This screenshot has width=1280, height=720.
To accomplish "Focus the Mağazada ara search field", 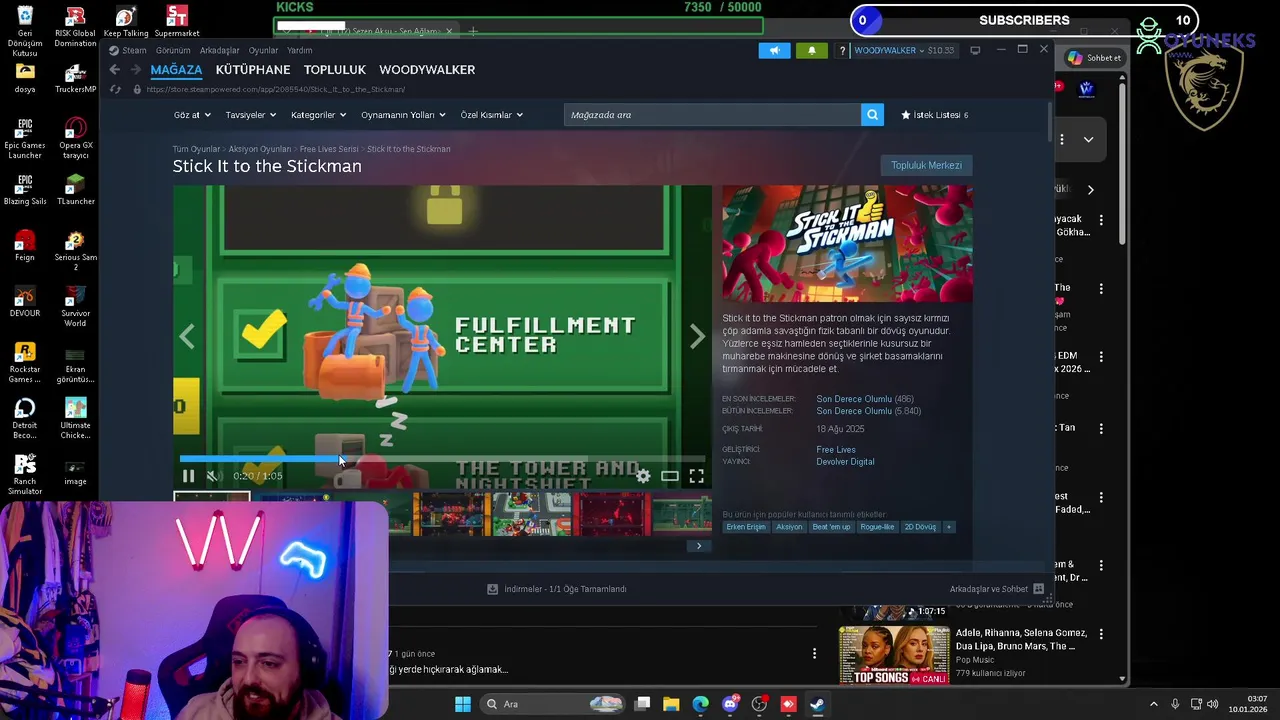I will pyautogui.click(x=712, y=115).
